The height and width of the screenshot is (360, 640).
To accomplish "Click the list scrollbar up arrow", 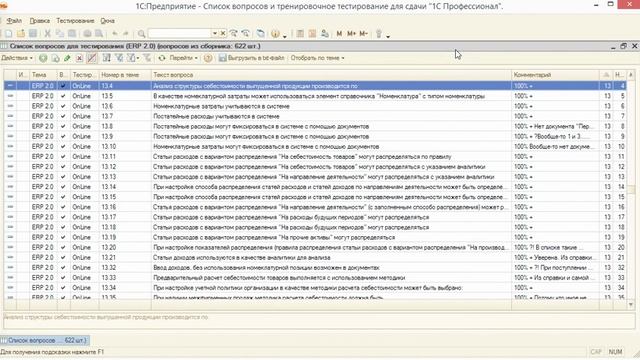I will [631, 75].
